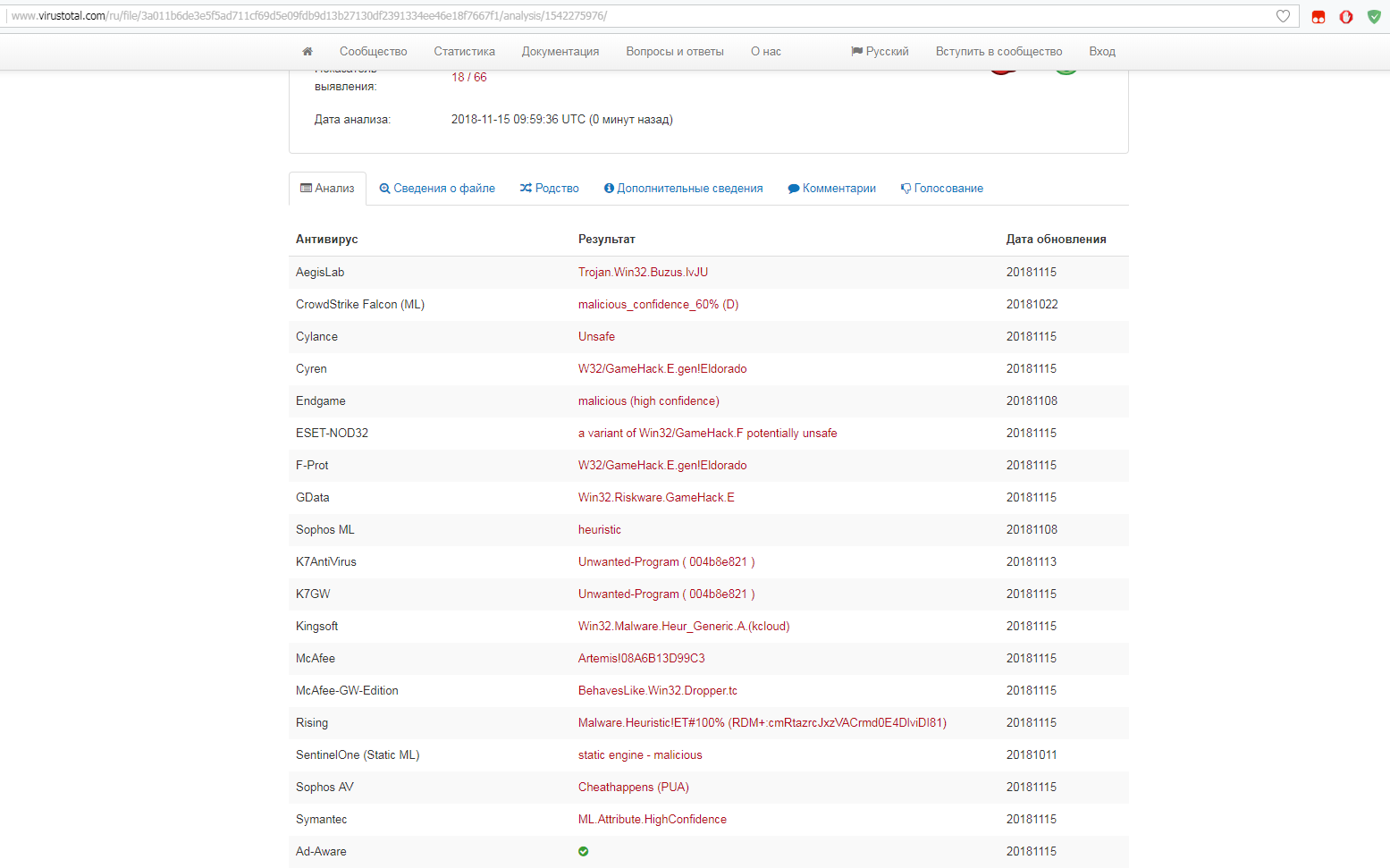Click update date 20181011 in SentinelOne row
The width and height of the screenshot is (1390, 868).
coord(1032,755)
